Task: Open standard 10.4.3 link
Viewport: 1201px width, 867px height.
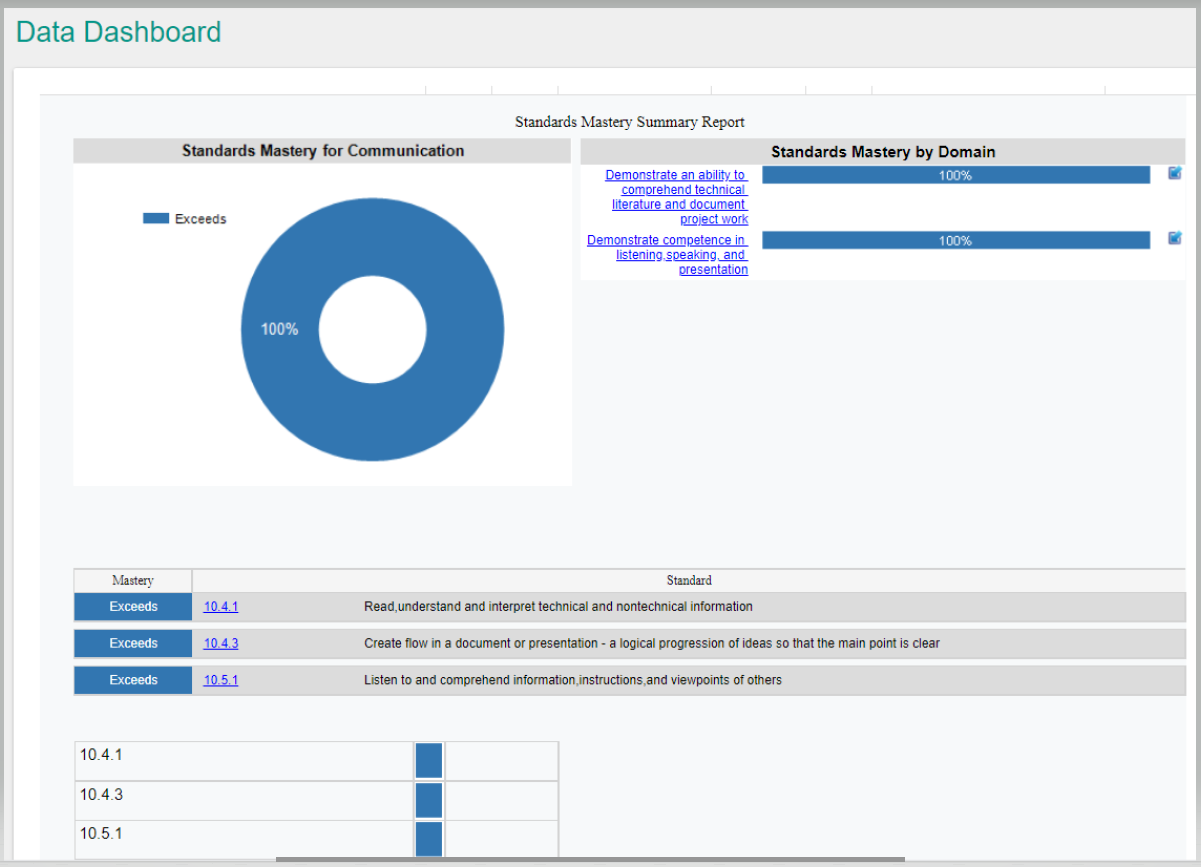Action: coord(221,644)
